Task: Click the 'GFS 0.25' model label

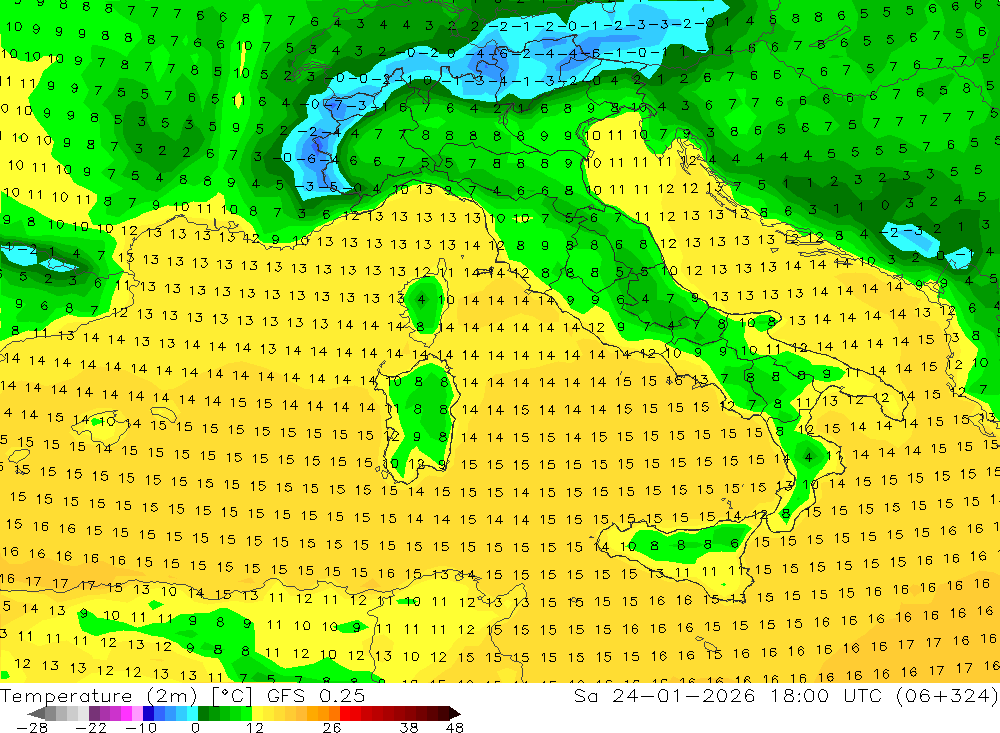Action: (x=316, y=695)
